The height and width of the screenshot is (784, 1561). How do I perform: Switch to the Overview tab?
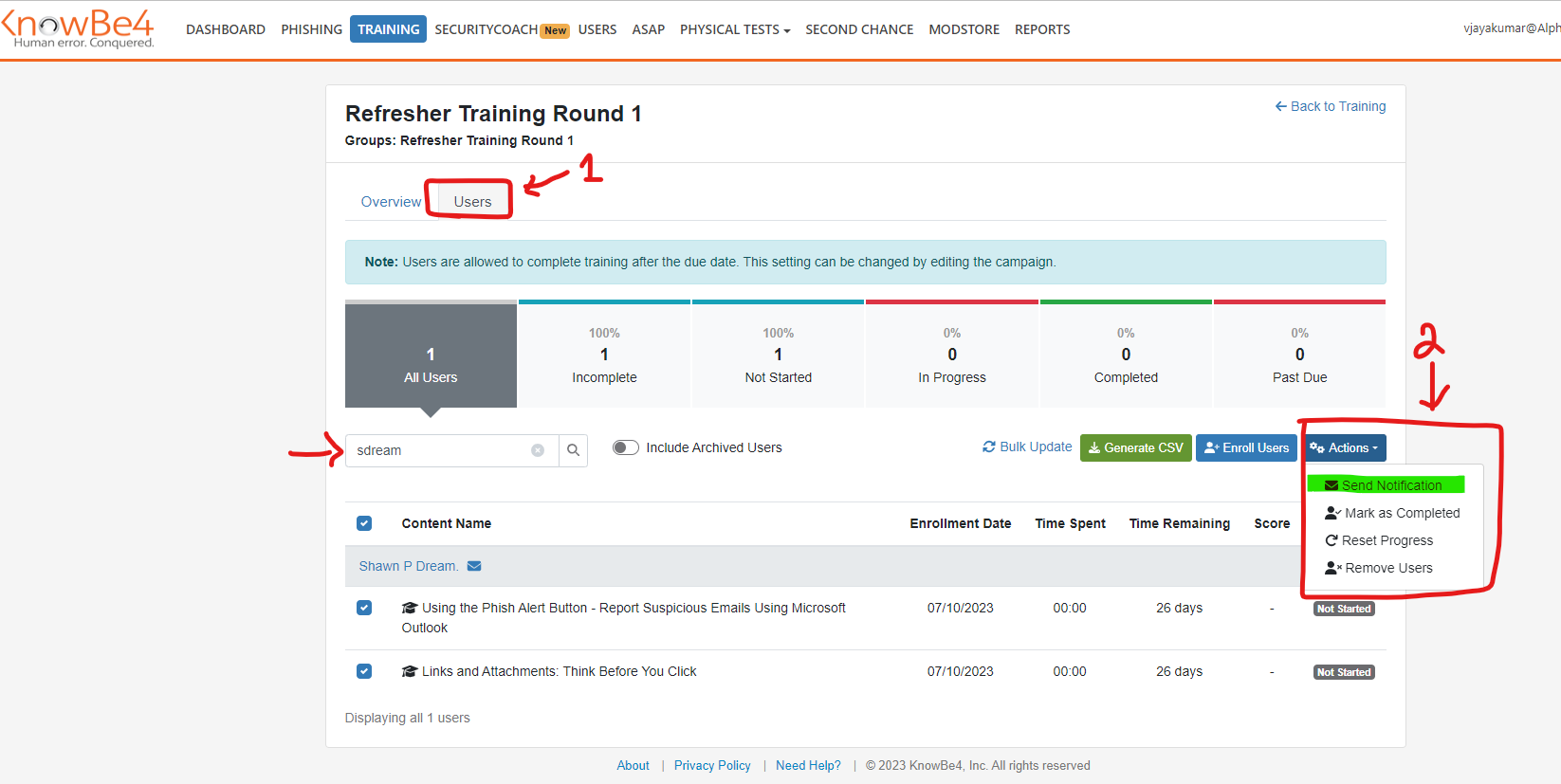[391, 202]
